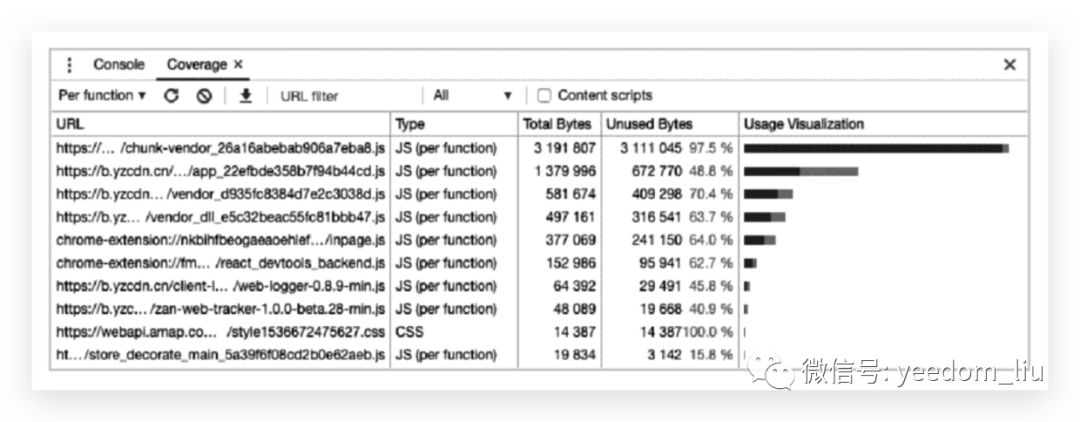Expand the All type filter dropdown
This screenshot has width=1080, height=422.
click(x=472, y=96)
